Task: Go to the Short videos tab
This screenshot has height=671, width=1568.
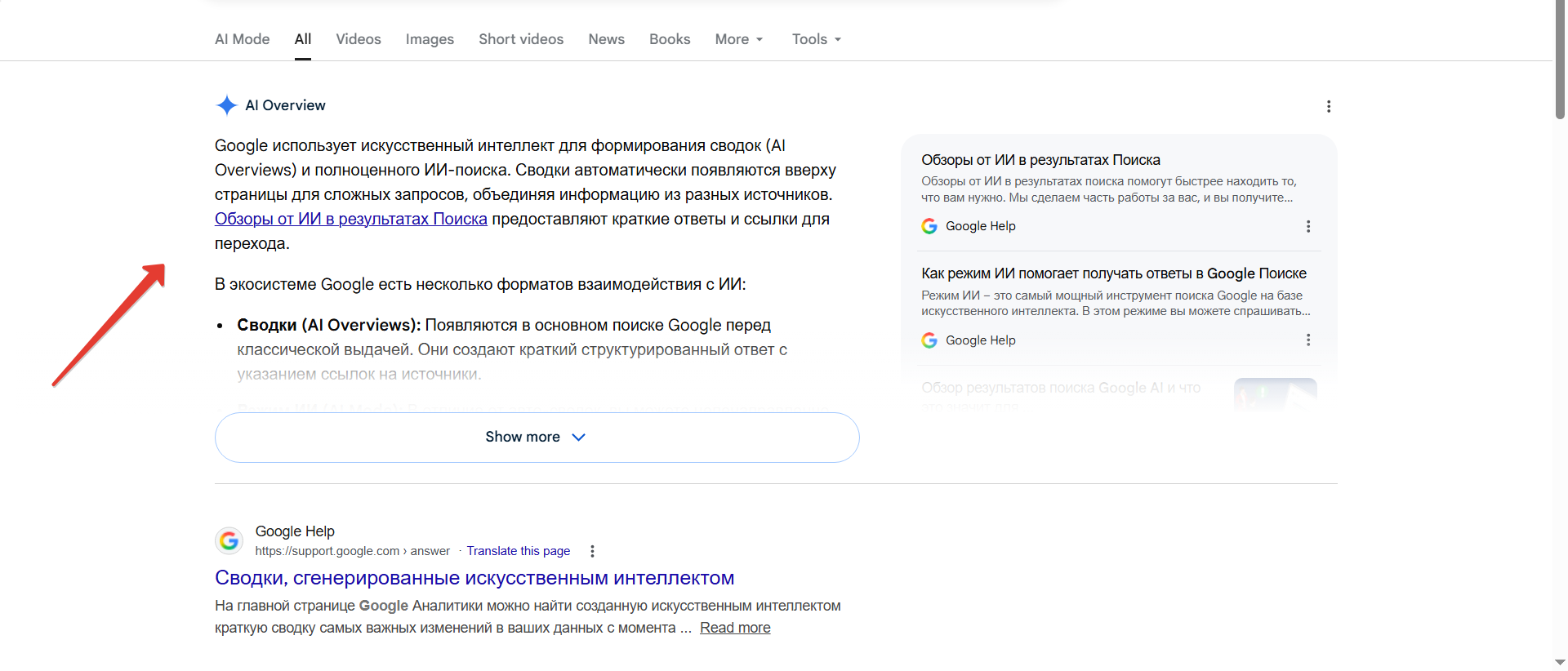Action: pos(521,39)
